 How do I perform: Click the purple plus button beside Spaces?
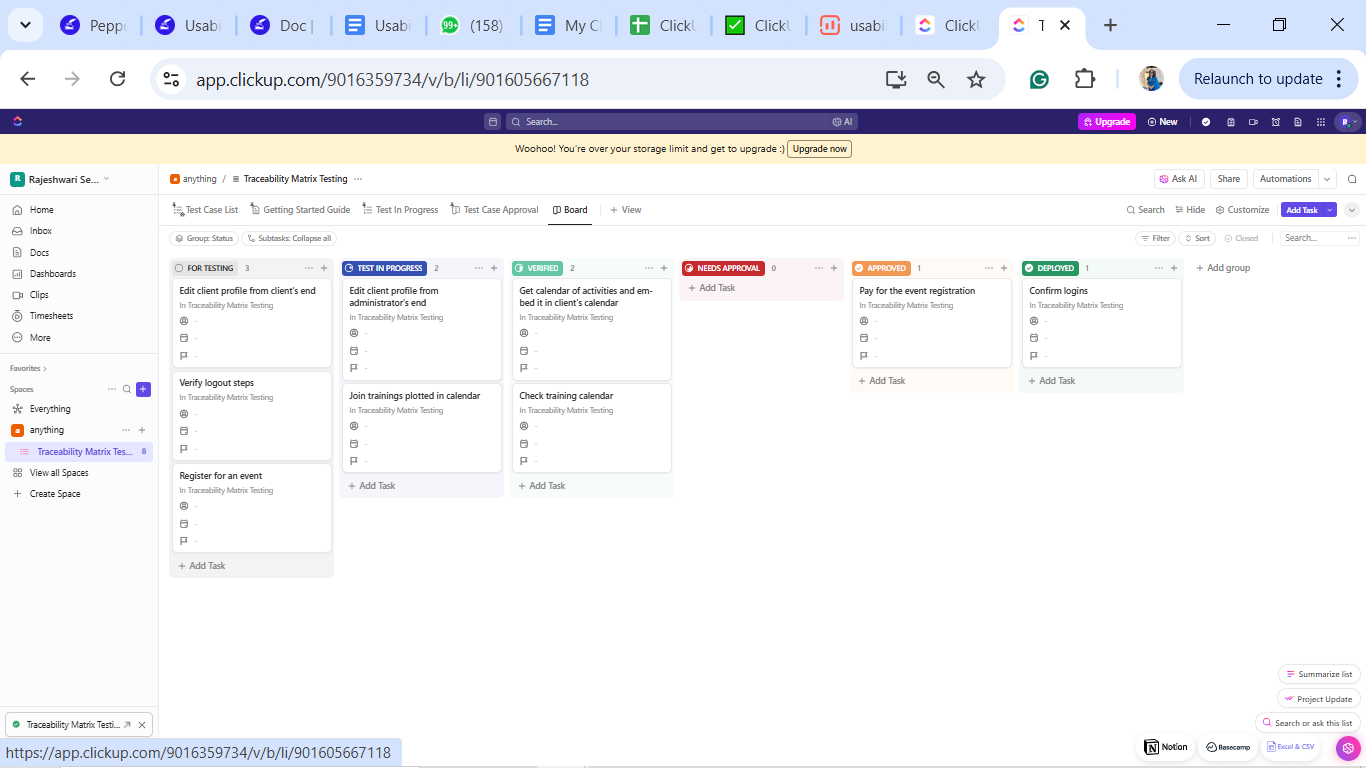(x=143, y=389)
